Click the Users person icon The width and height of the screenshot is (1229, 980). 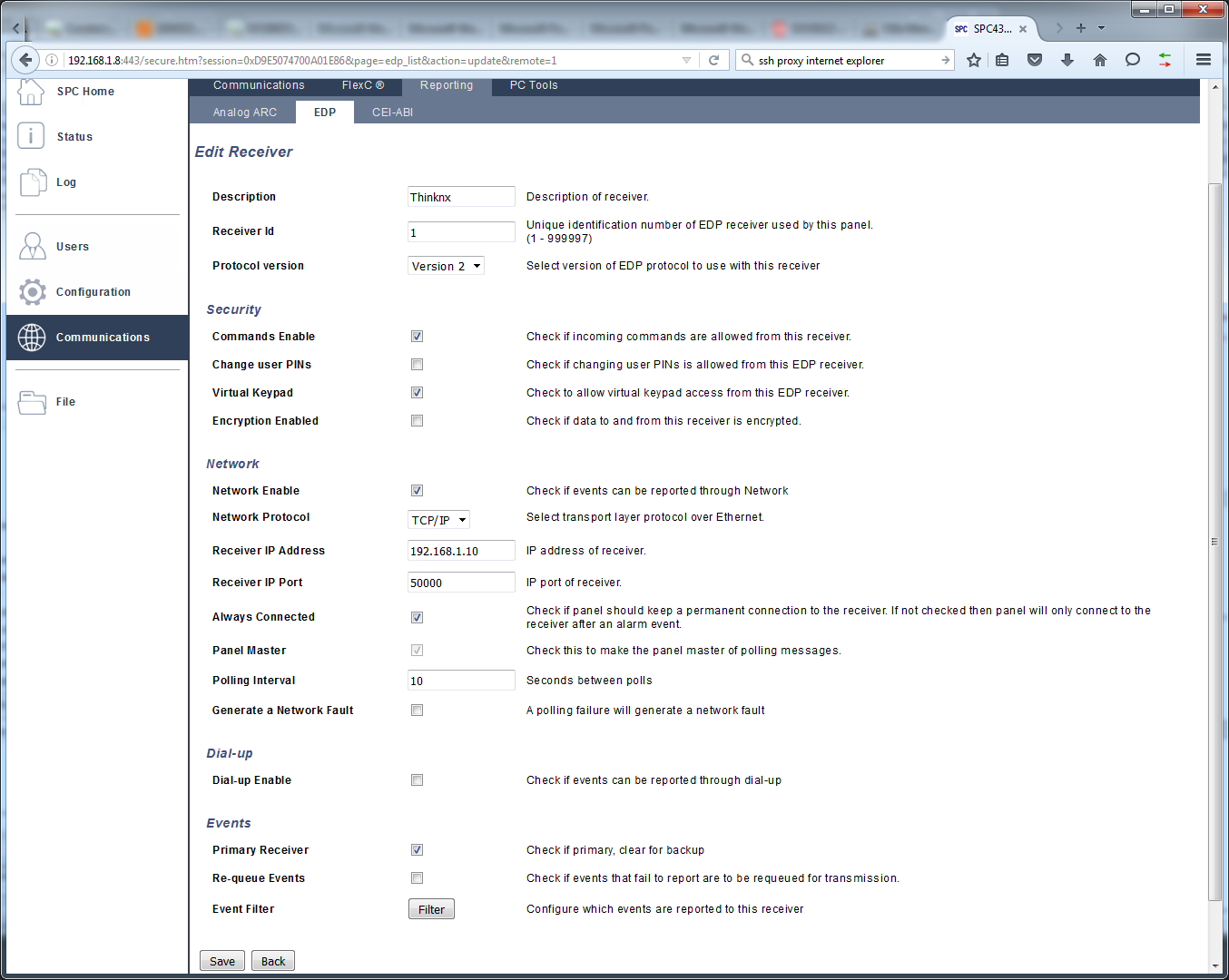pos(33,247)
